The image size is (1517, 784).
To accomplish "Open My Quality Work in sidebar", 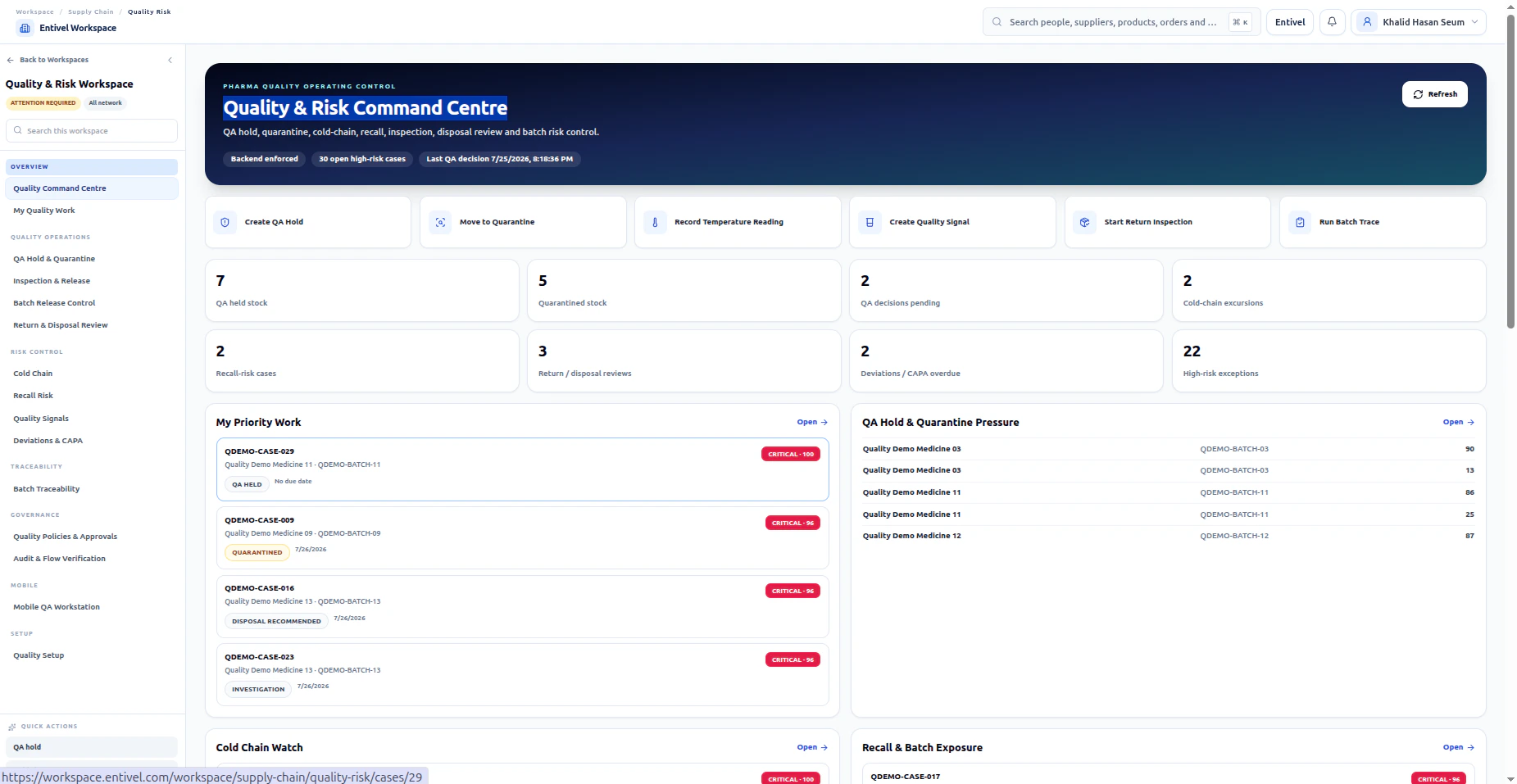I will [x=92, y=211].
